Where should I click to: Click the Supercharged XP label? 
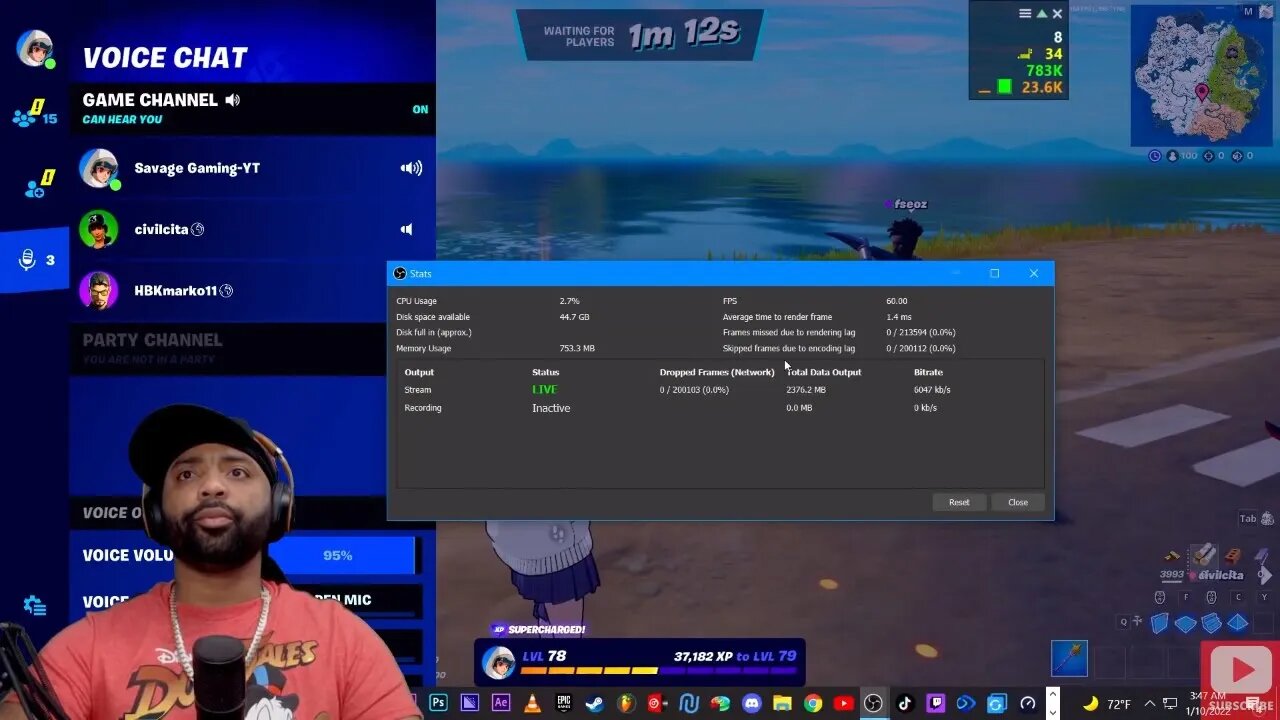click(538, 629)
